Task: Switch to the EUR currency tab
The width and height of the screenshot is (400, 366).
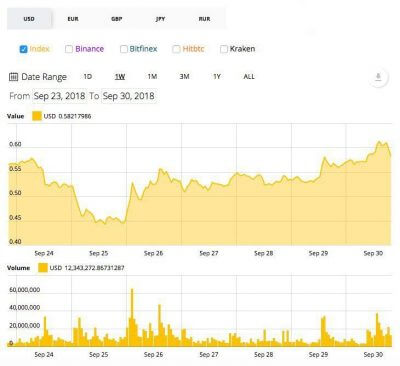Action: (73, 19)
